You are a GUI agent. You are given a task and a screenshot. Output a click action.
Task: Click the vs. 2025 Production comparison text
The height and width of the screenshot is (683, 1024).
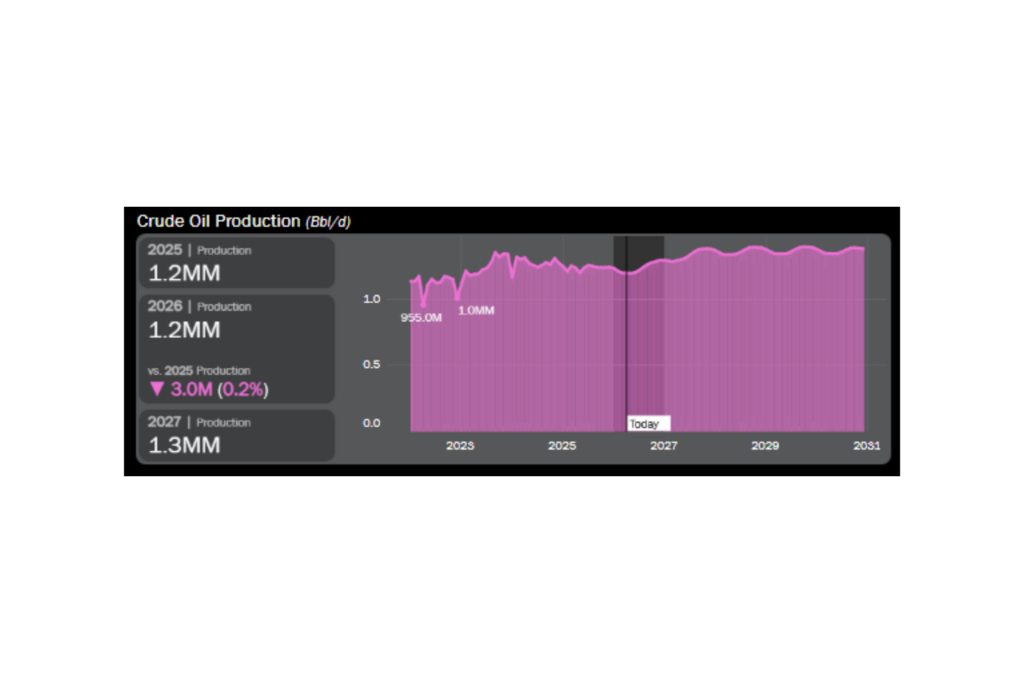(199, 370)
